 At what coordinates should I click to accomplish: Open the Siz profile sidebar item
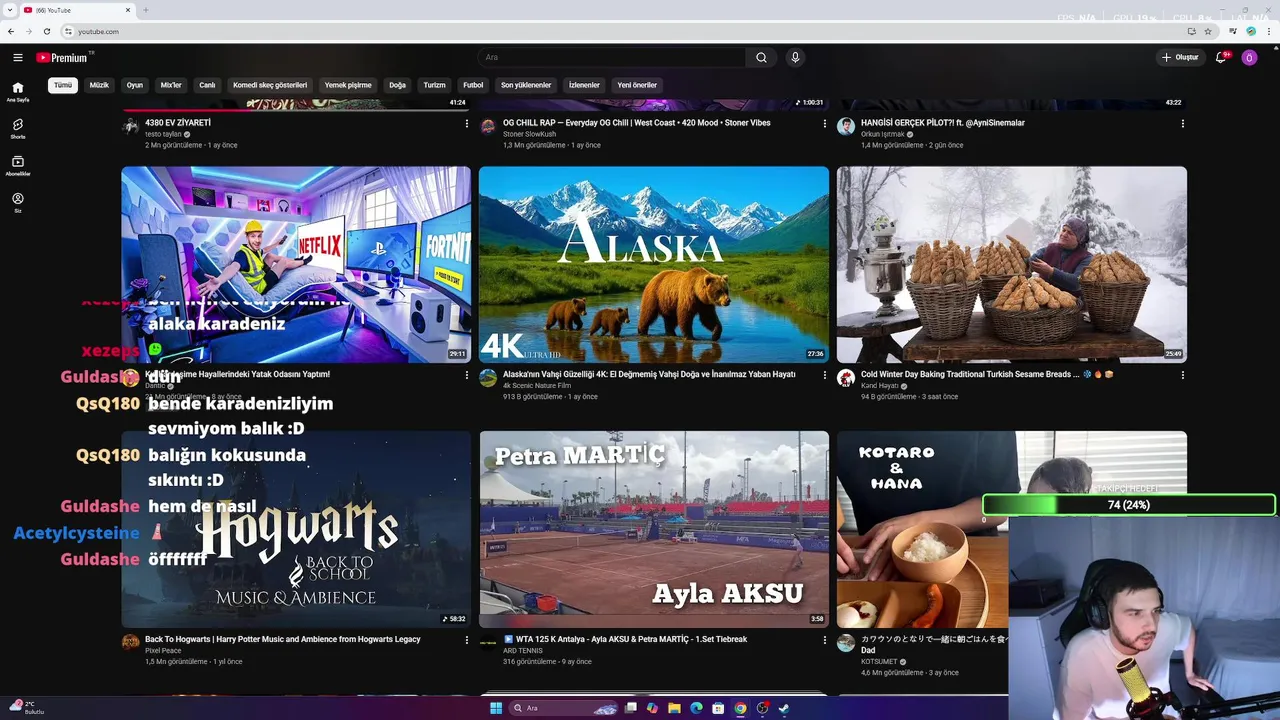[18, 203]
